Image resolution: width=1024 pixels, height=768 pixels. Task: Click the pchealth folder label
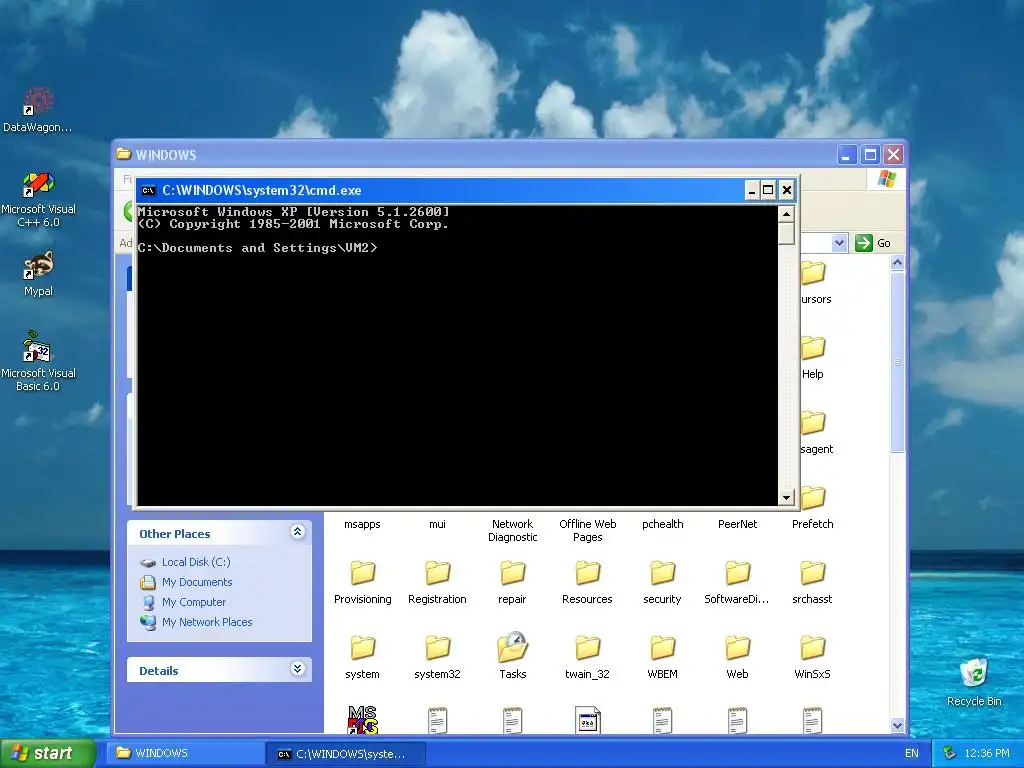(x=662, y=524)
